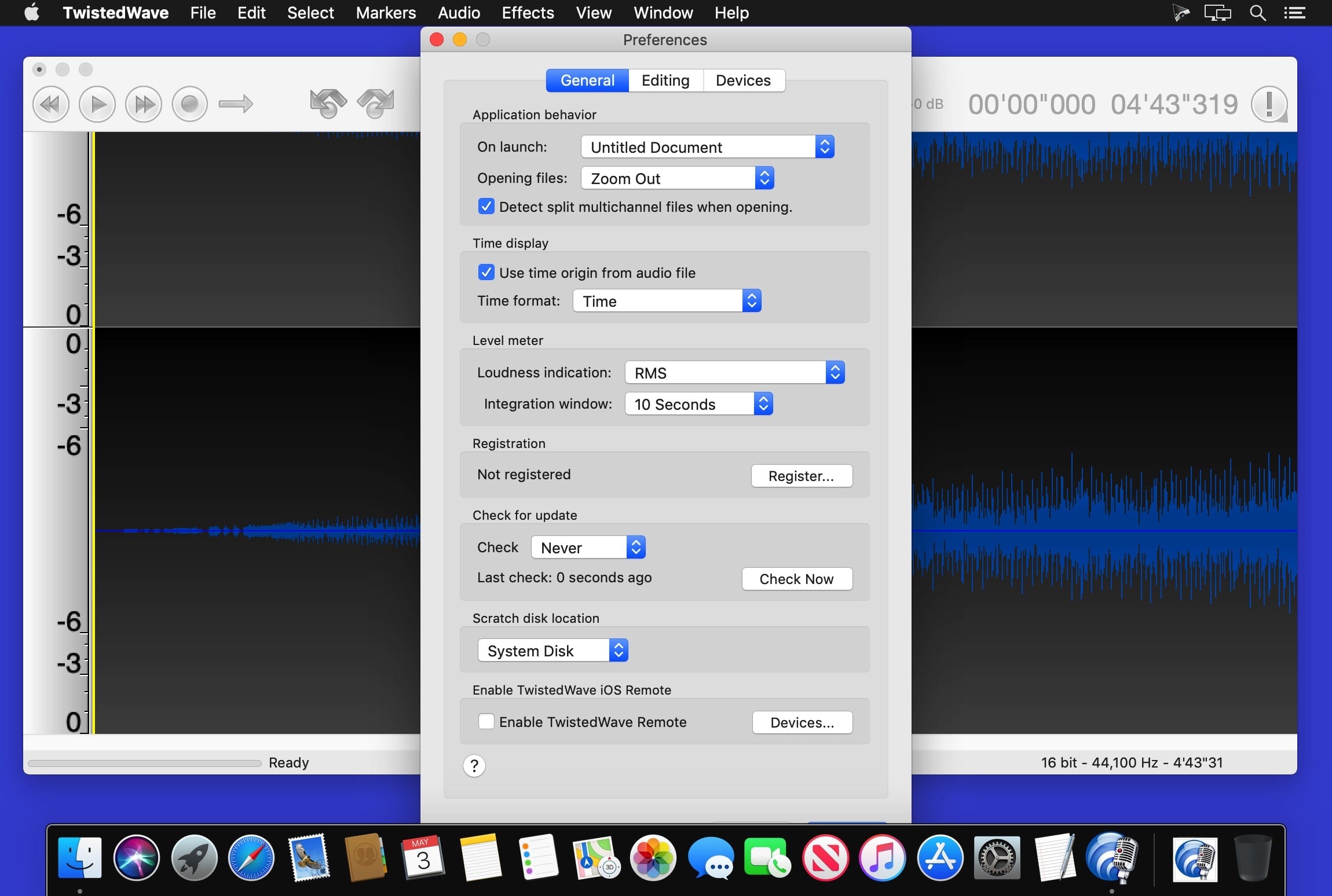
Task: Open TwistedWave microphone icon in Dock
Action: [1112, 857]
